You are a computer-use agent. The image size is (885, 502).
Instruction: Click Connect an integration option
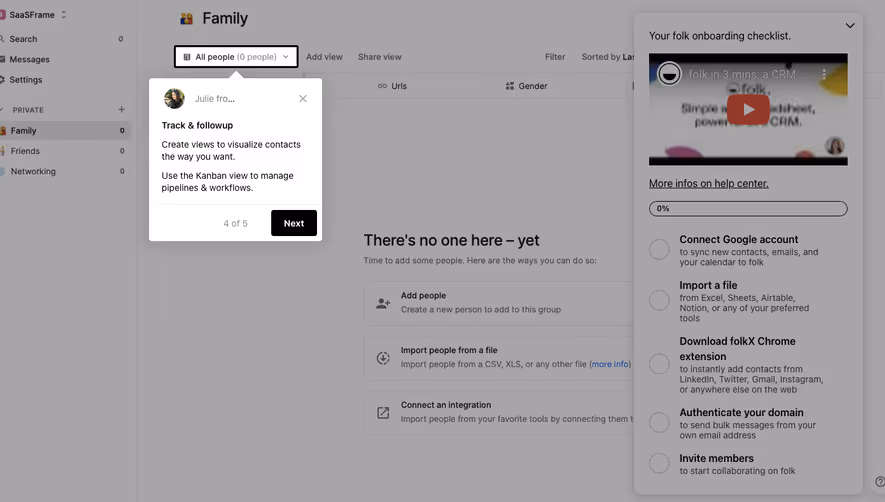coord(499,412)
